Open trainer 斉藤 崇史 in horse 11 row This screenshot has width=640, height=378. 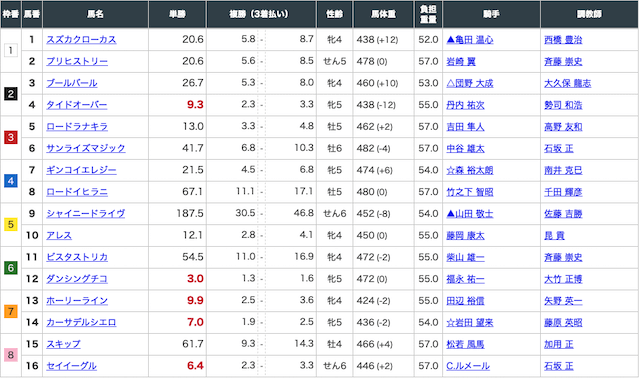pos(563,257)
